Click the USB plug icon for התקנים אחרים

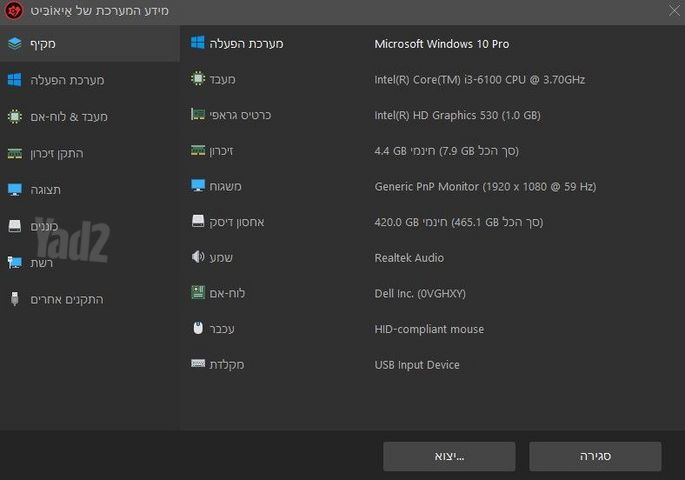tap(14, 299)
